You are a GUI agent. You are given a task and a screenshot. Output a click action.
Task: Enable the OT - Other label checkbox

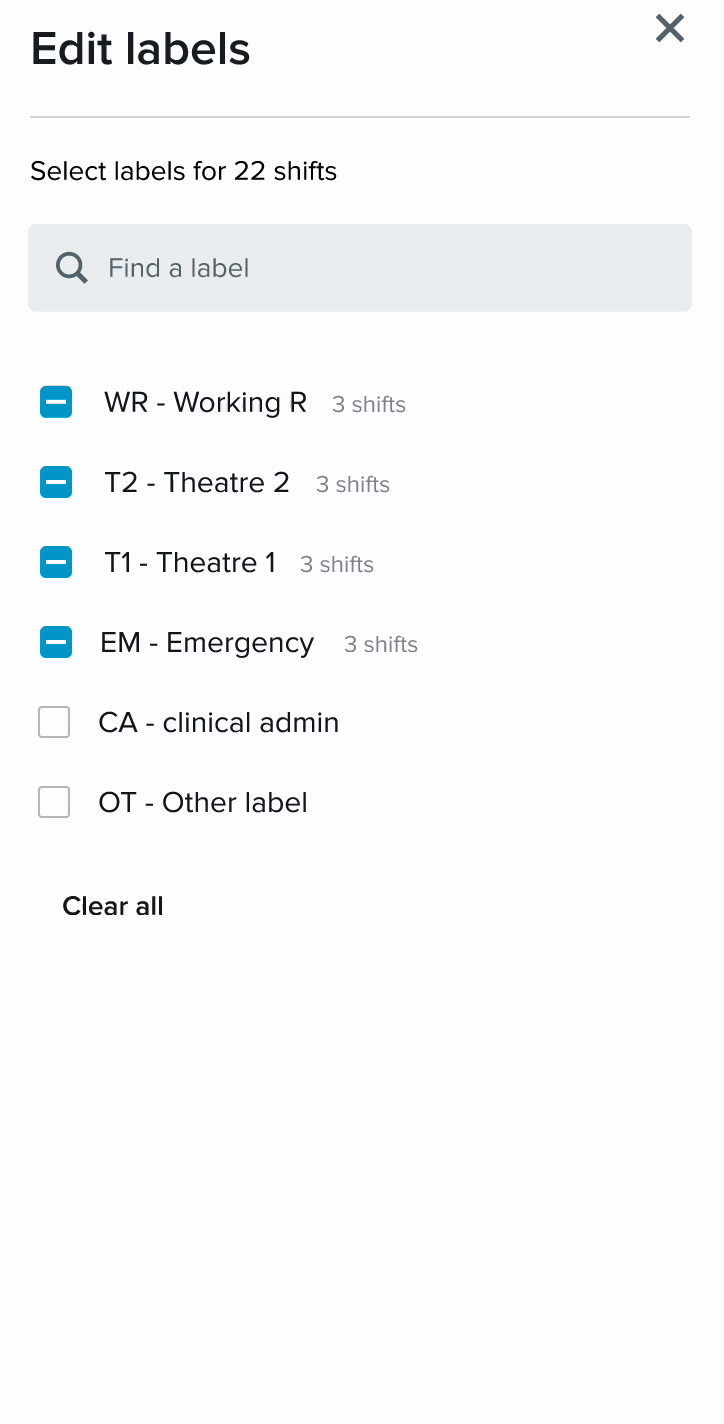[x=54, y=802]
